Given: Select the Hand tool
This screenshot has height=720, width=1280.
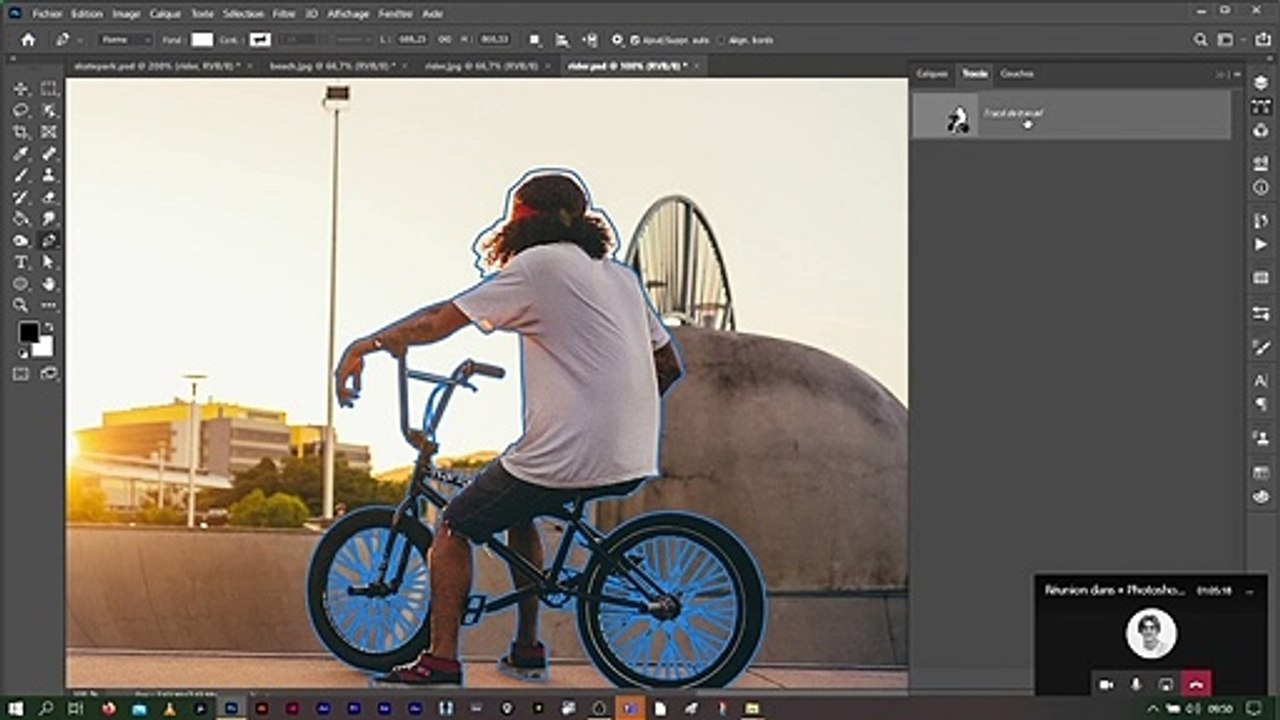Looking at the screenshot, I should (49, 283).
